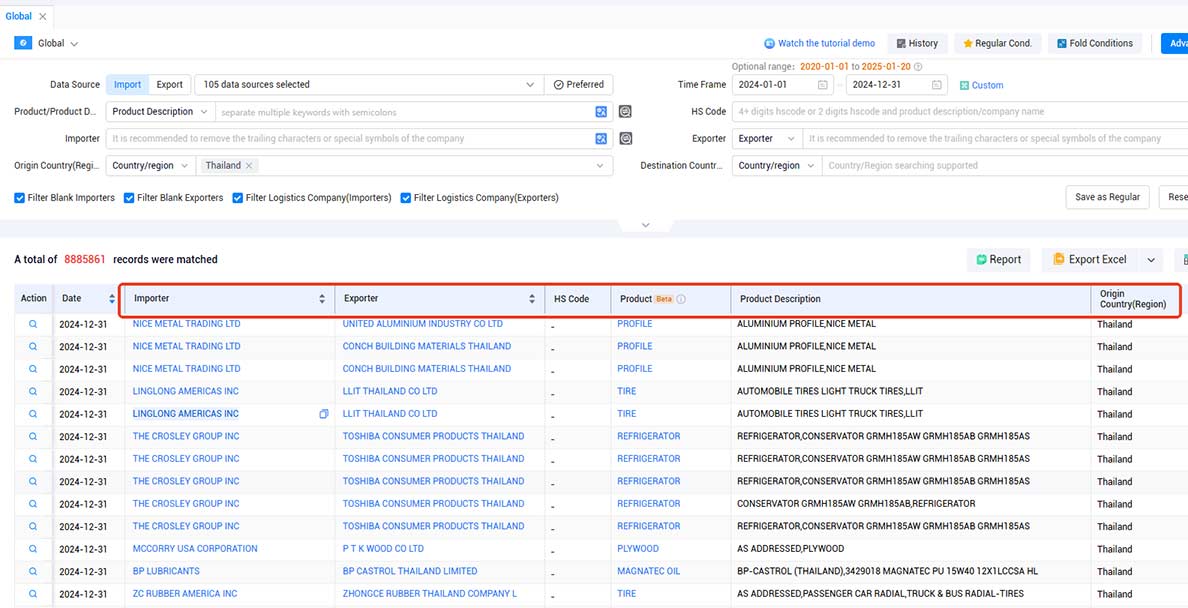Expand the Product Description type dropdown
Image resolution: width=1188 pixels, height=608 pixels.
click(160, 111)
